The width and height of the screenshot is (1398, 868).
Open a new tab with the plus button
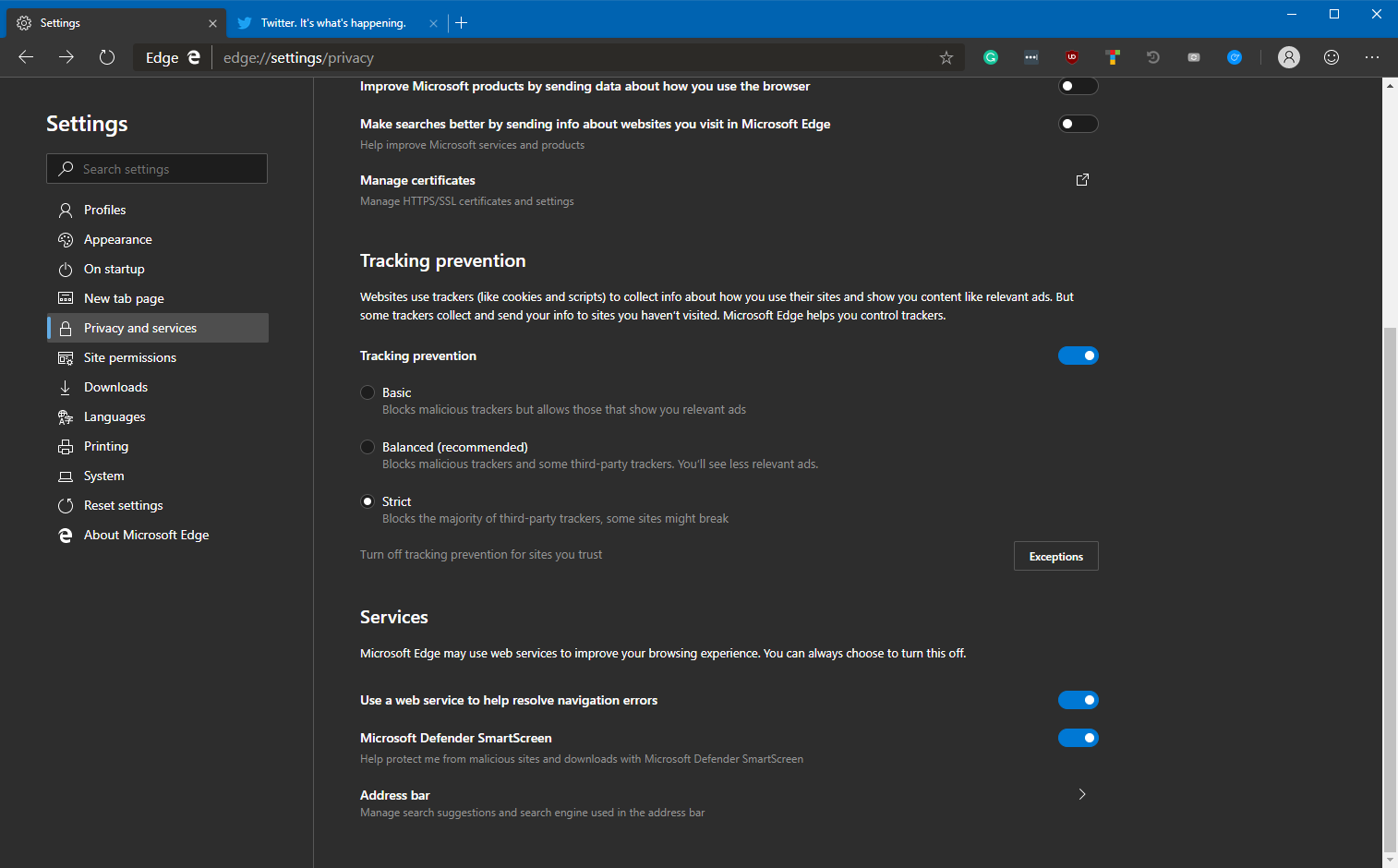pyautogui.click(x=462, y=23)
